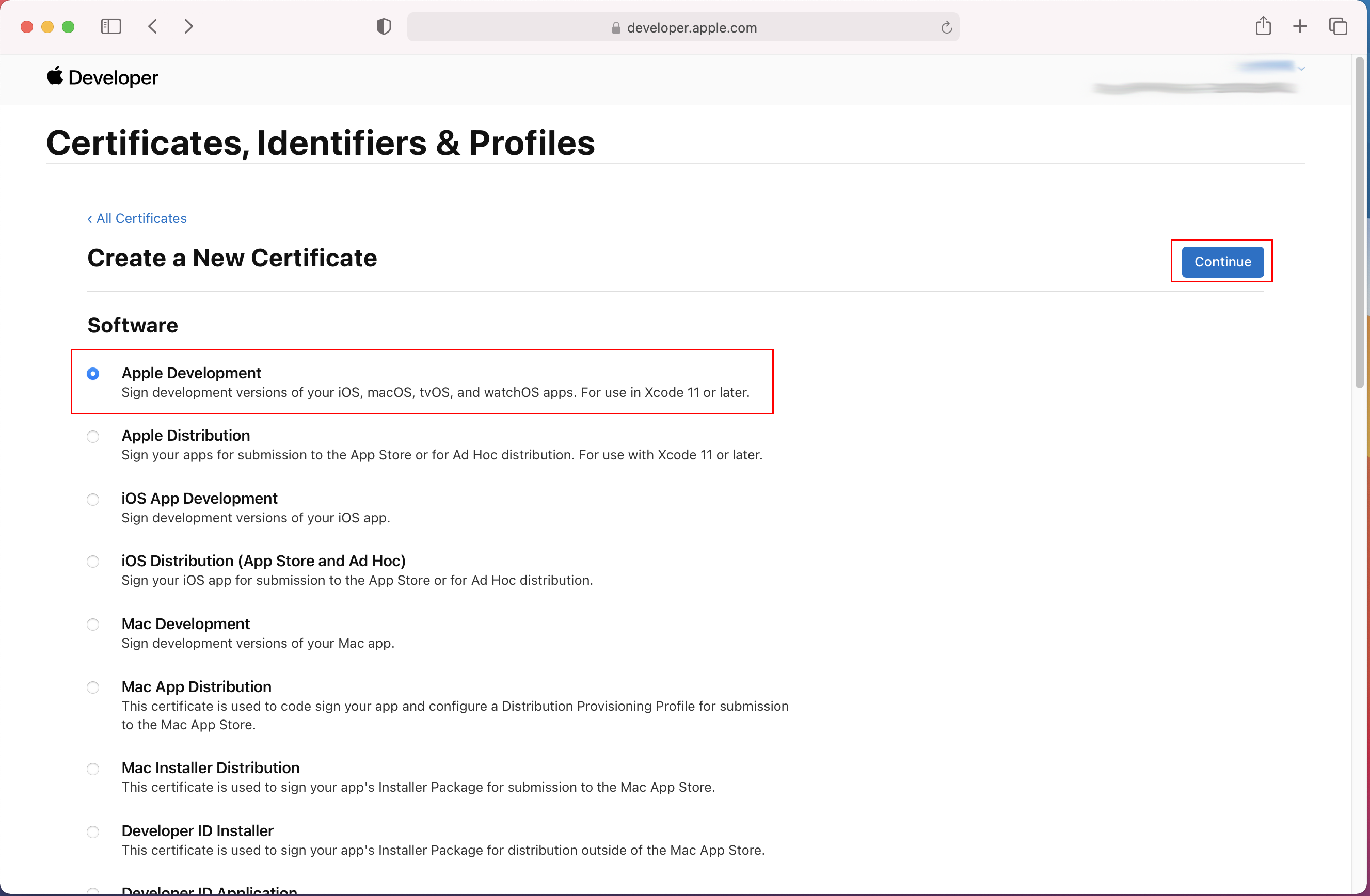Image resolution: width=1370 pixels, height=896 pixels.
Task: Toggle the Safari sidebar
Action: [x=111, y=26]
